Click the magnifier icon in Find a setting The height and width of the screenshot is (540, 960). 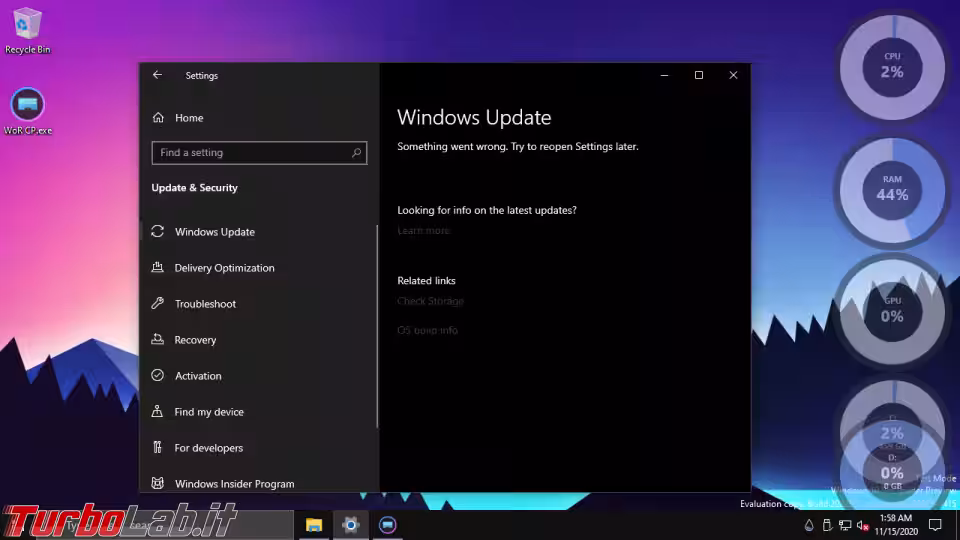[x=356, y=152]
